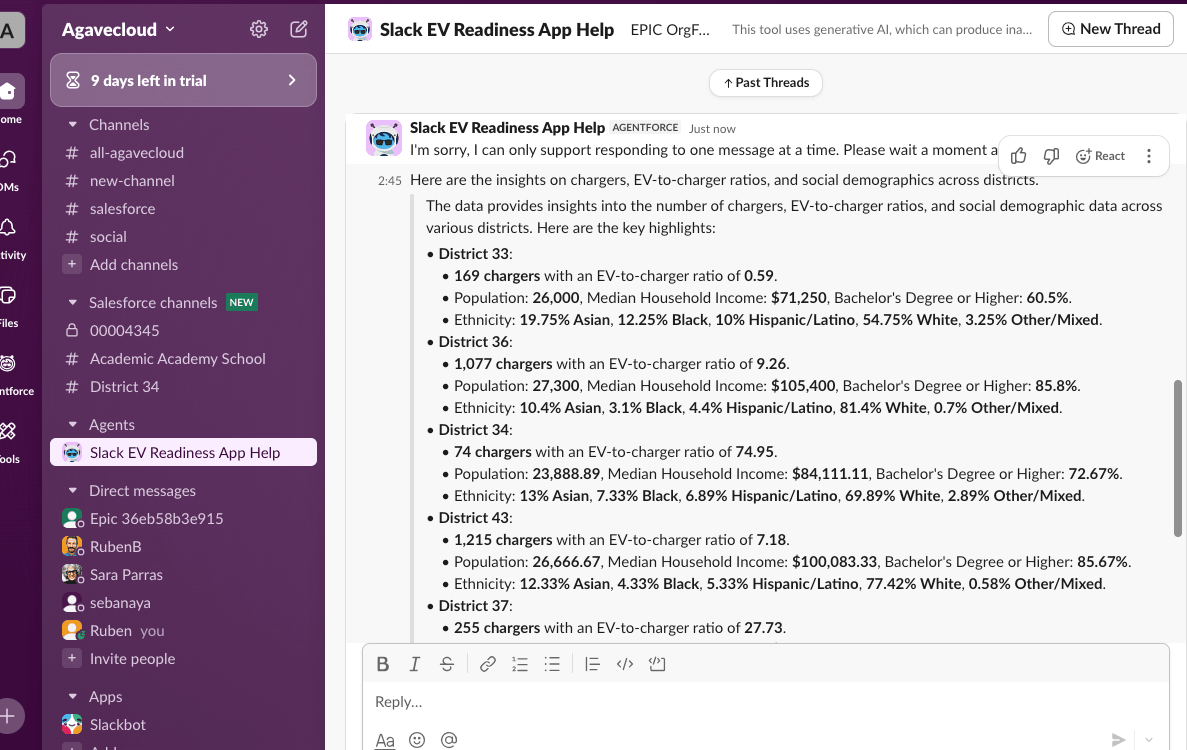Insert an ordered list
The height and width of the screenshot is (750, 1187).
pos(519,664)
